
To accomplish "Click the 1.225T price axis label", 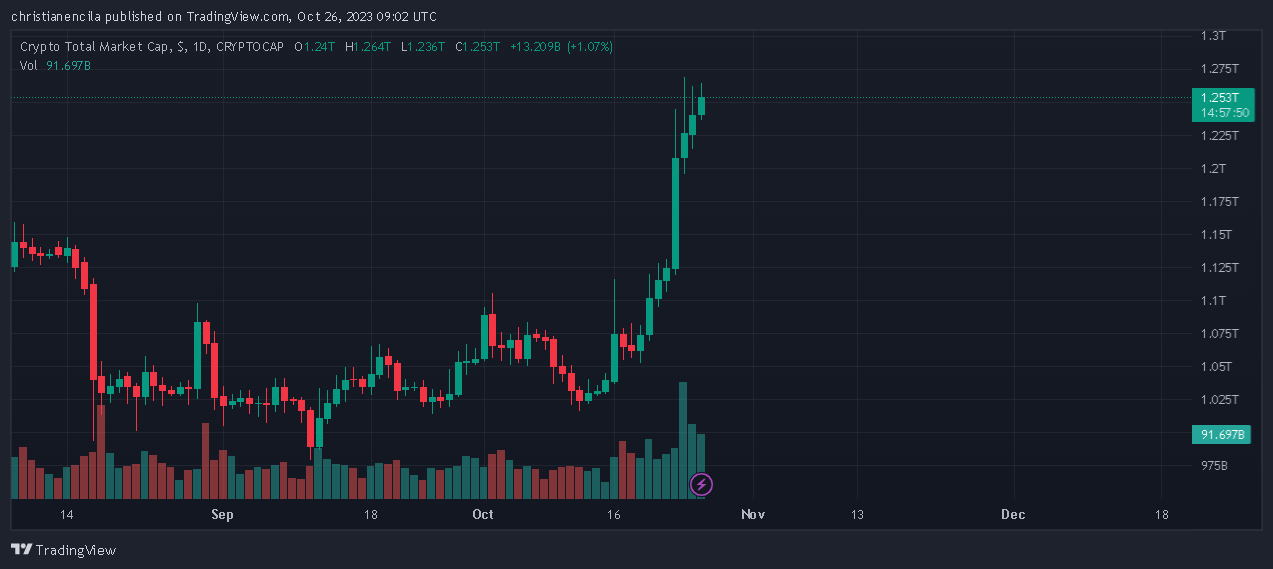I will [1220, 135].
